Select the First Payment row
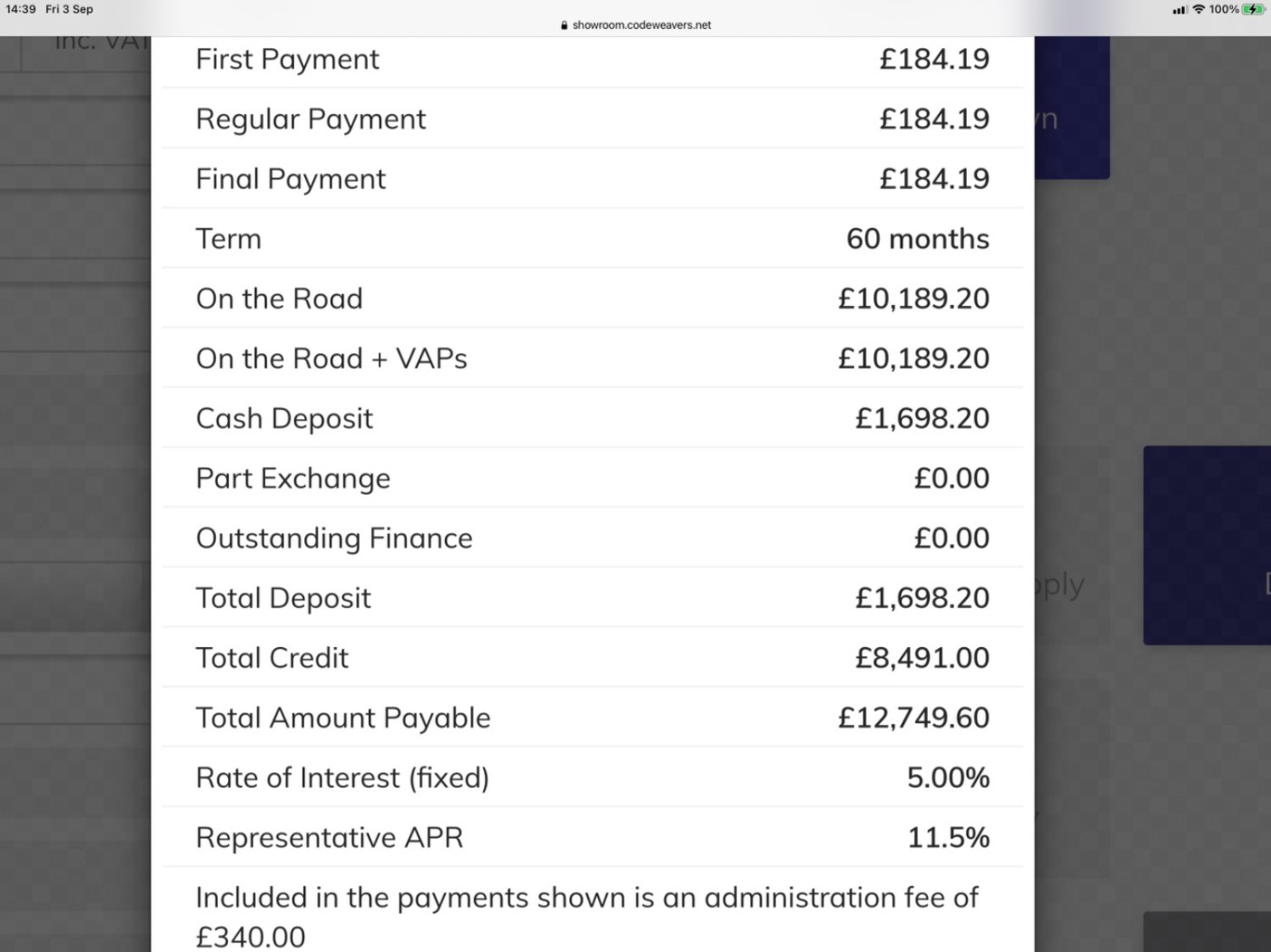The height and width of the screenshot is (952, 1271). pos(592,59)
